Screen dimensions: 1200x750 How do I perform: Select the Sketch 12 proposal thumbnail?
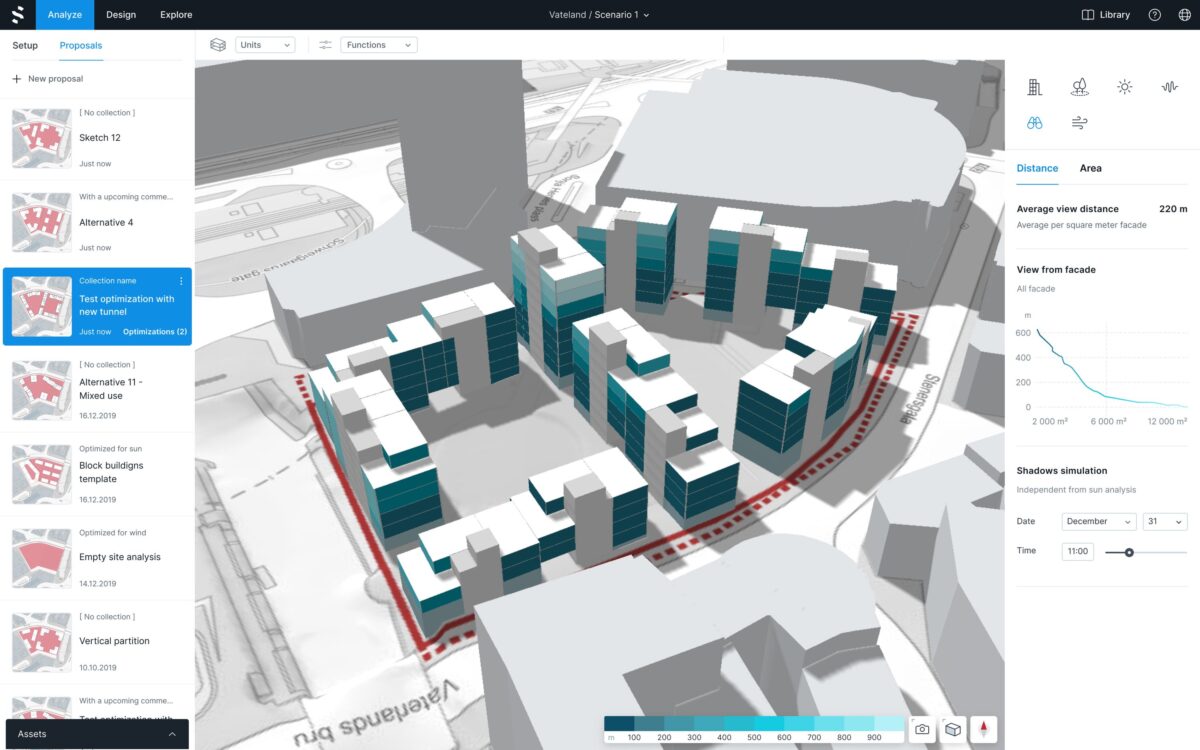click(x=42, y=138)
